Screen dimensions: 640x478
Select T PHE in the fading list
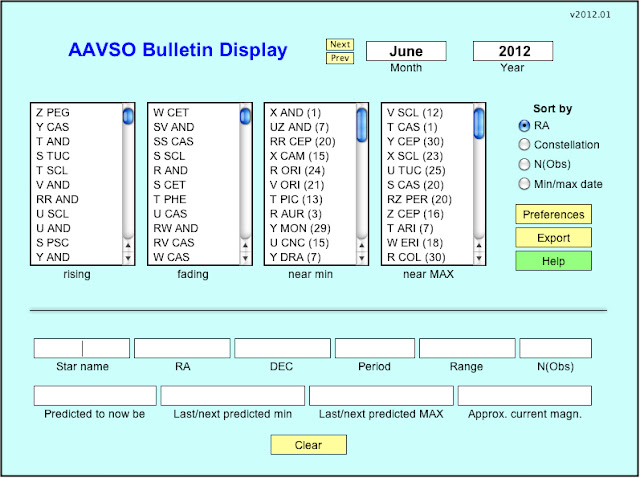click(x=169, y=199)
